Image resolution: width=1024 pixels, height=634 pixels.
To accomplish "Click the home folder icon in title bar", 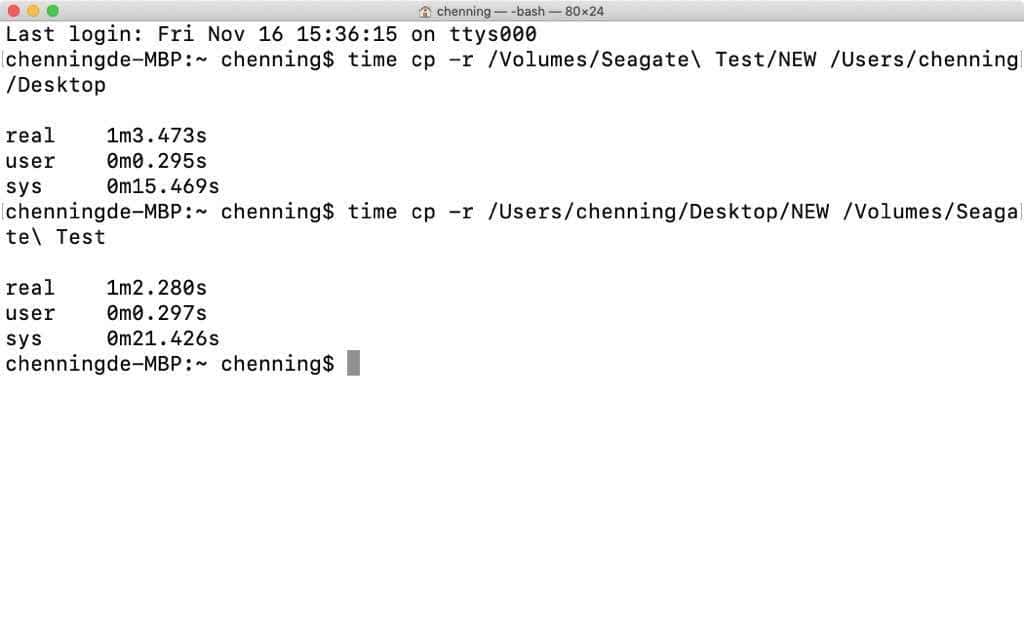I will point(426,11).
